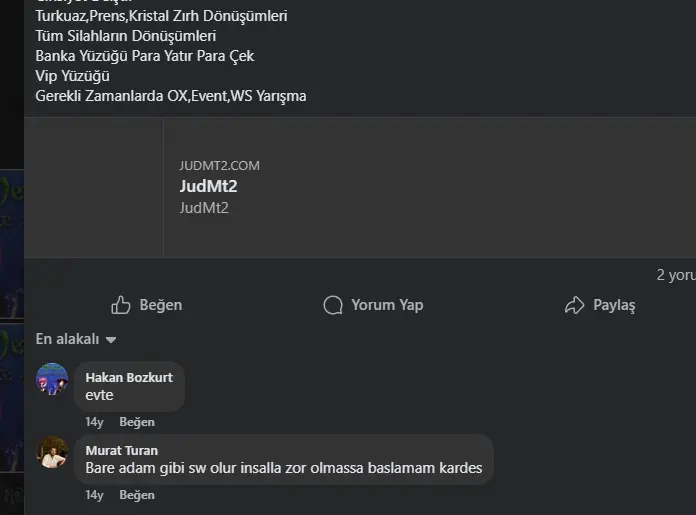Click the empty link preview thumbnail
The image size is (696, 515).
coord(93,188)
